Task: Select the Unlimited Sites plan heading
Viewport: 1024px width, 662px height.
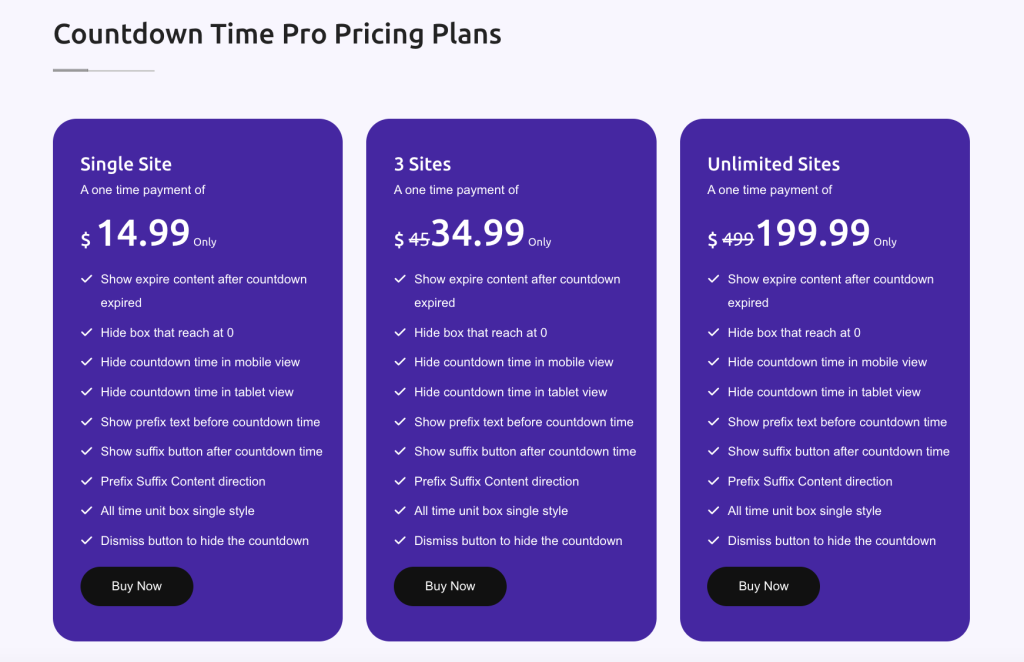Action: [x=773, y=163]
